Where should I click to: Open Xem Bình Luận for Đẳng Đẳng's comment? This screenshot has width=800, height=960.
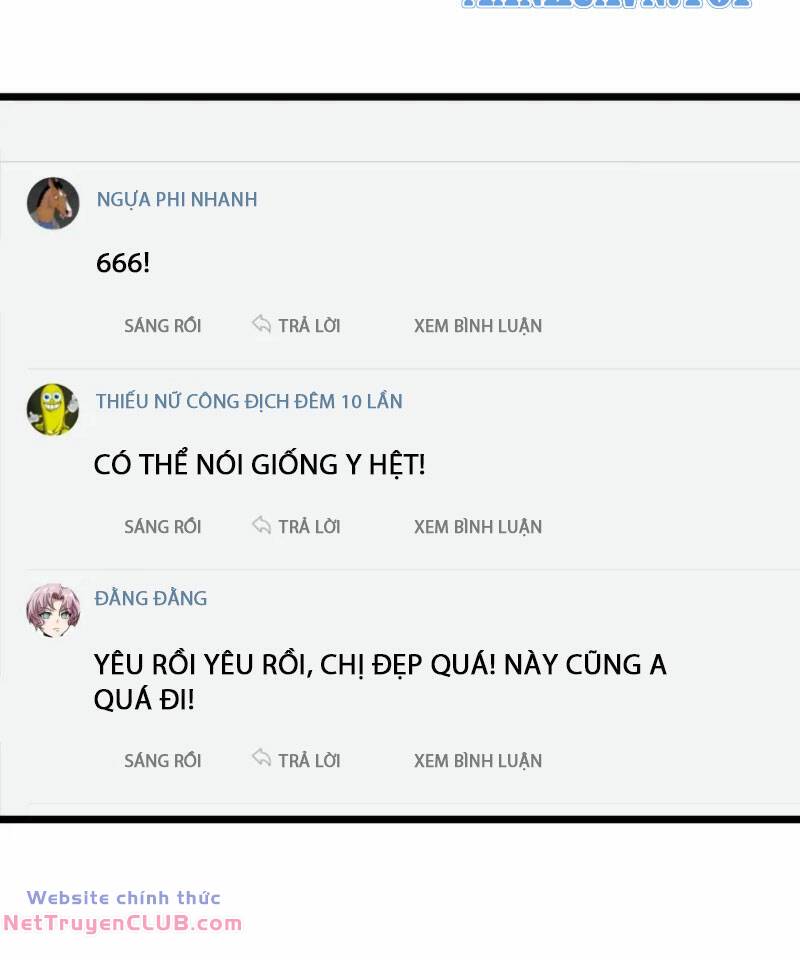[478, 761]
